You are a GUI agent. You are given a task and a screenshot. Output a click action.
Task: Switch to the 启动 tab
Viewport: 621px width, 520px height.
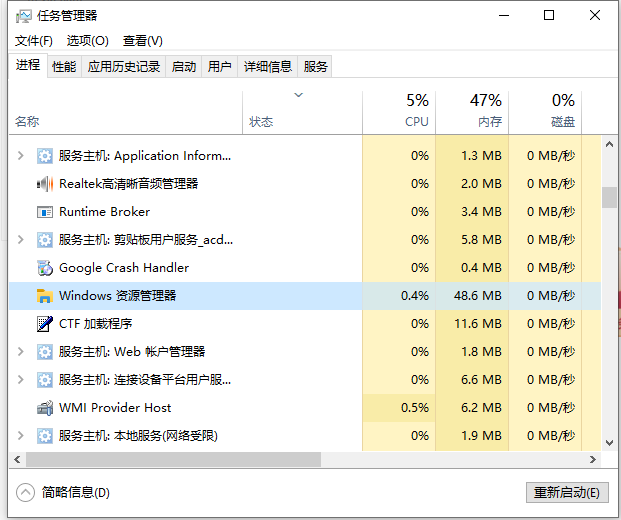pos(184,66)
